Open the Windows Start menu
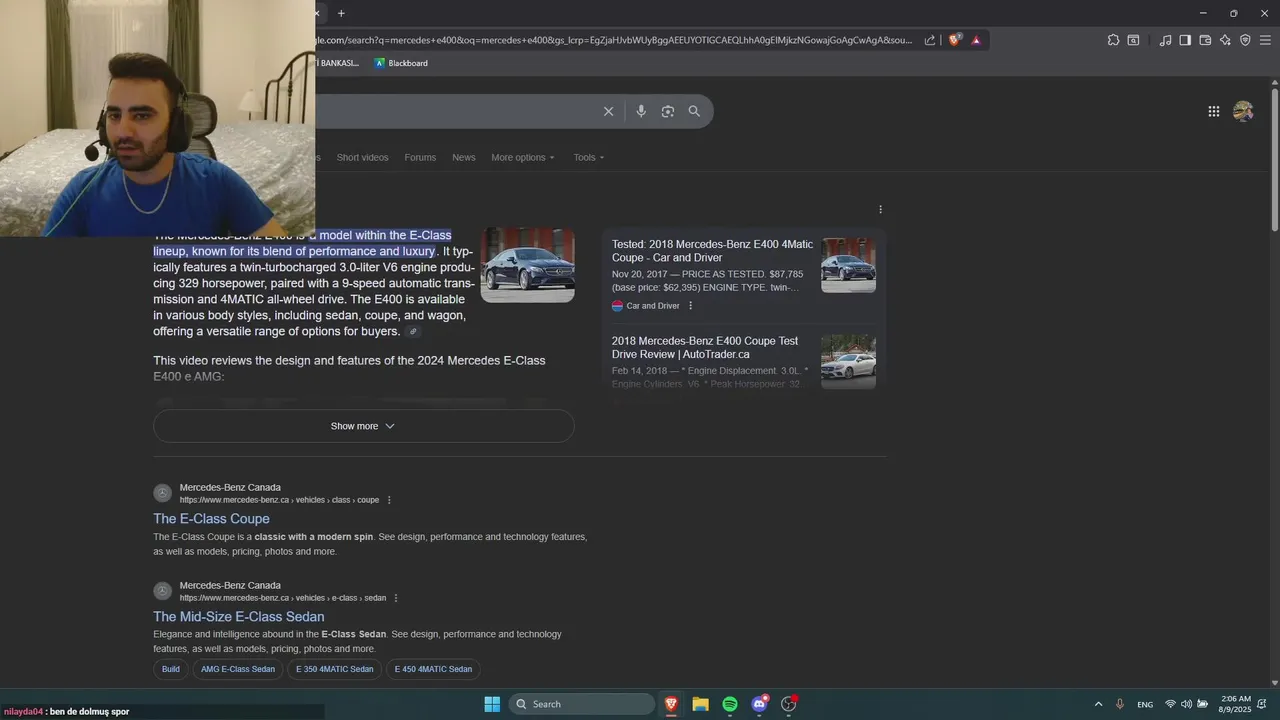 492,704
